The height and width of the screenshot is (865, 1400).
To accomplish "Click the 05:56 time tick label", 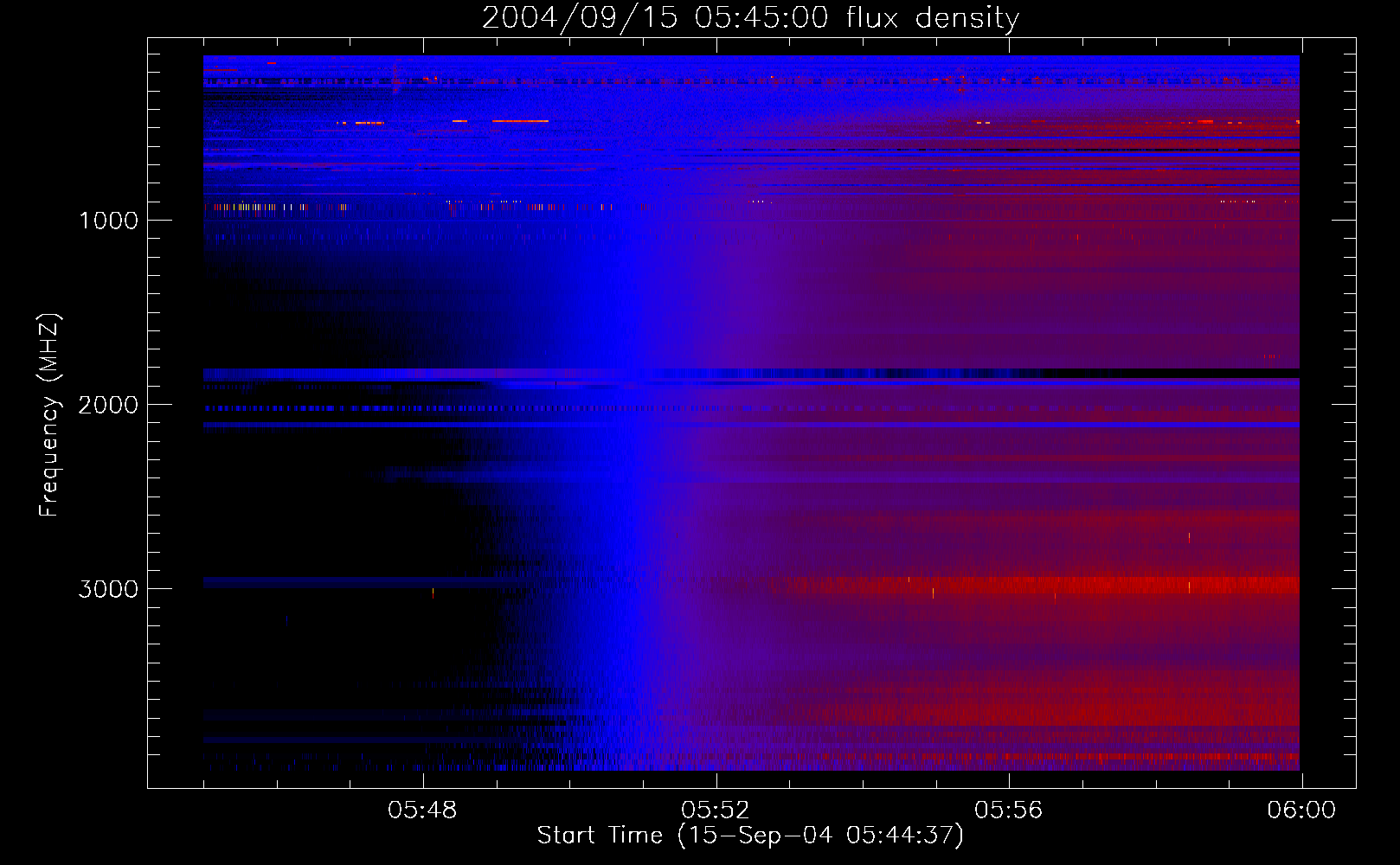I will [1009, 811].
